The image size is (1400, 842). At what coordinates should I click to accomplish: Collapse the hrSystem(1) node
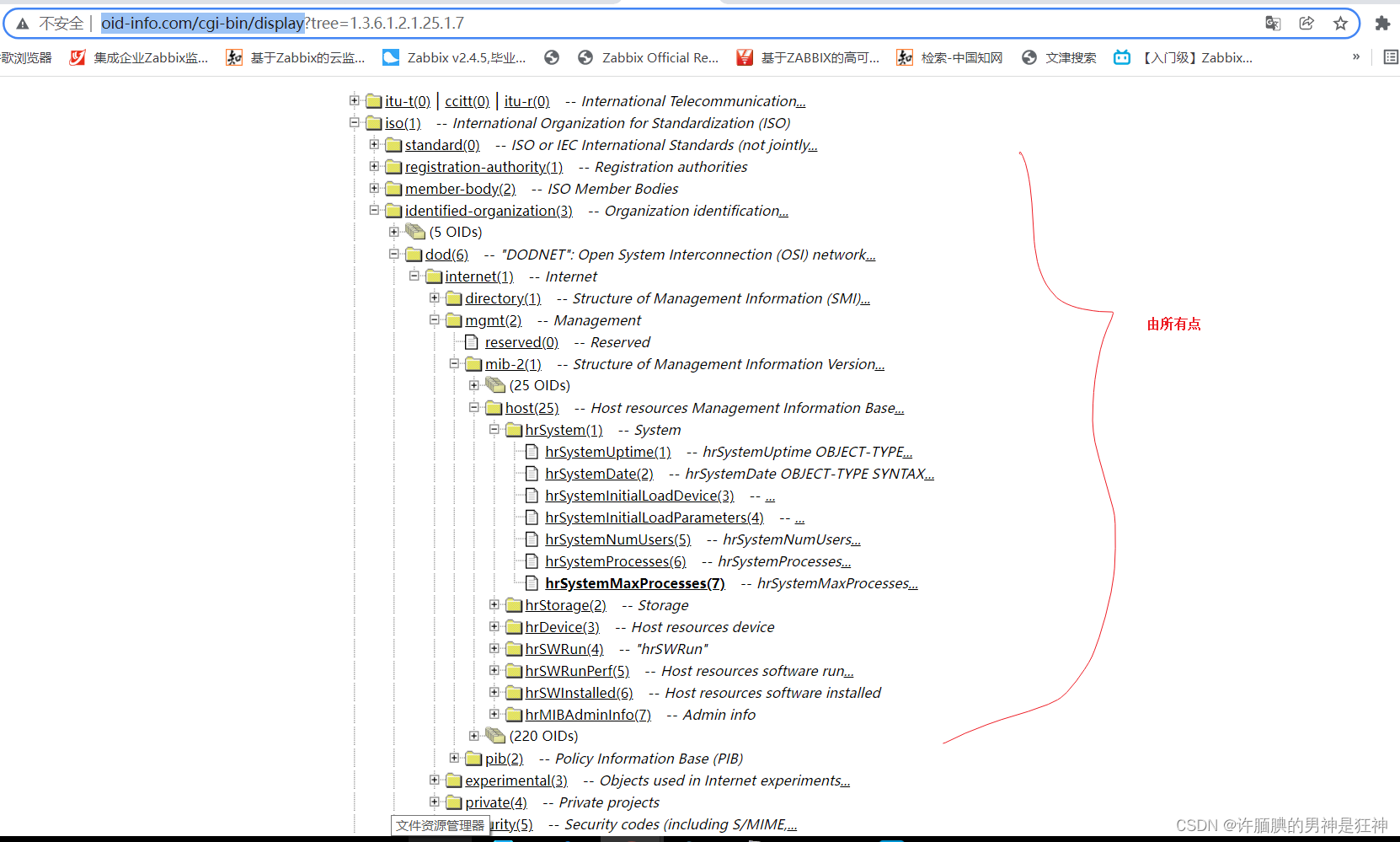pos(494,429)
